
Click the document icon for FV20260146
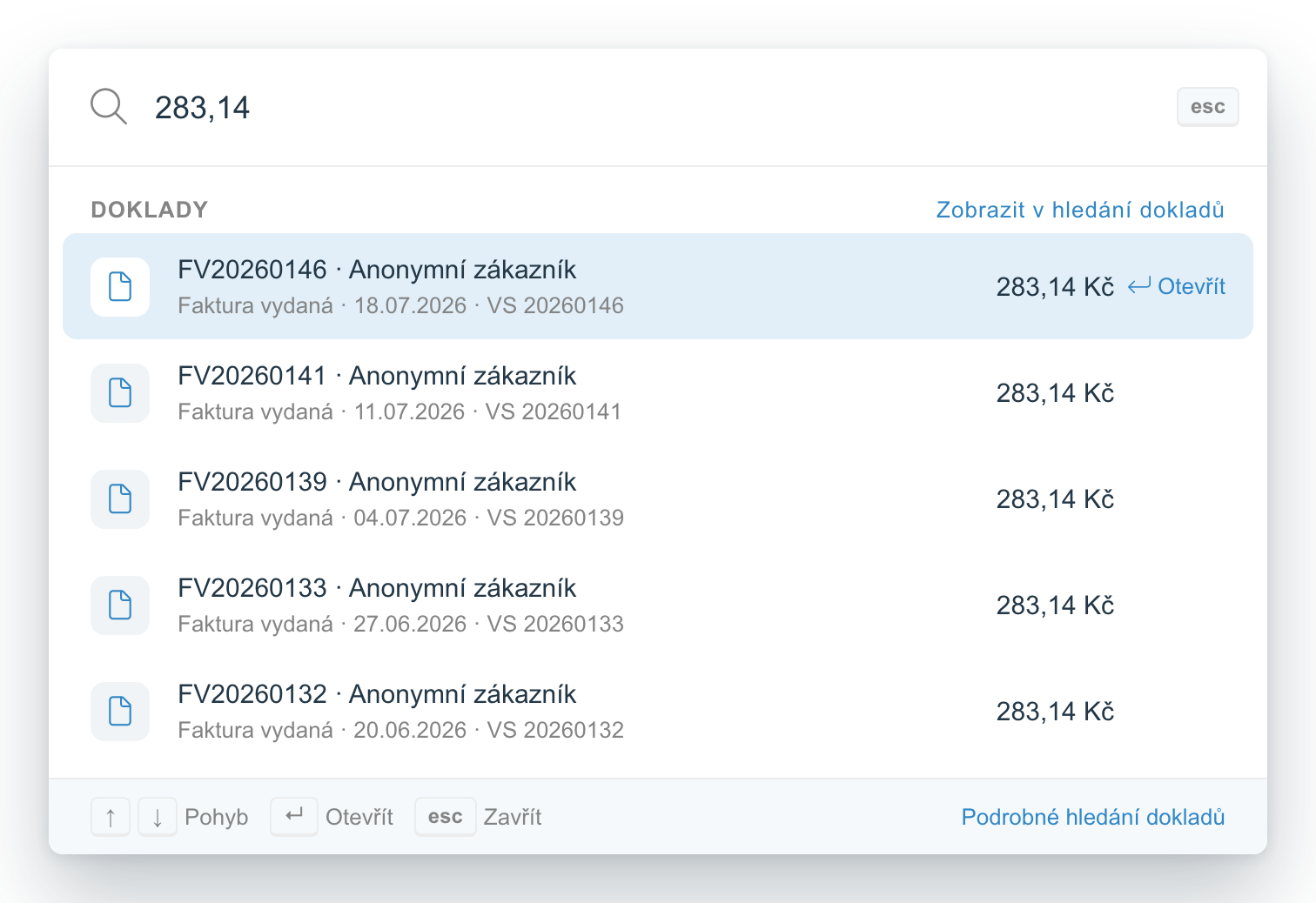tap(120, 286)
